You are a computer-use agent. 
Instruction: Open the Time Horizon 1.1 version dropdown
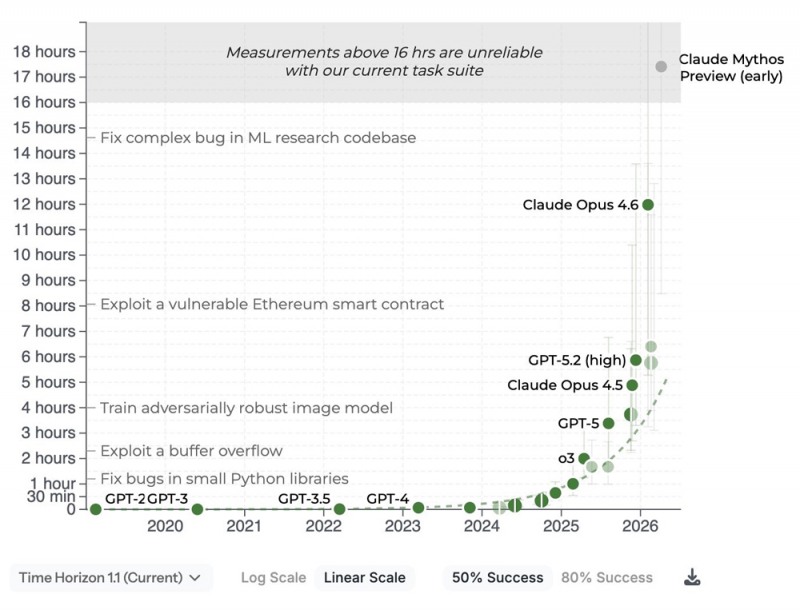tap(110, 577)
